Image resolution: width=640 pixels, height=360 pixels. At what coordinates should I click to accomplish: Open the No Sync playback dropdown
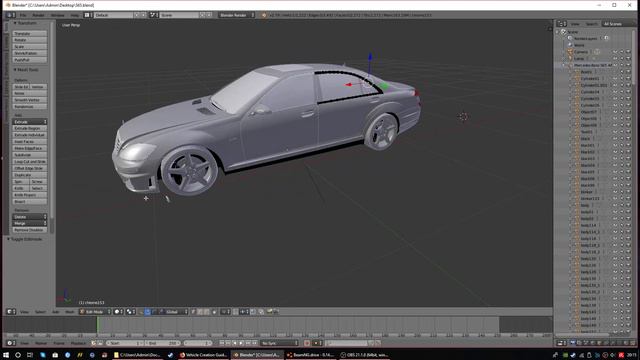tap(279, 343)
